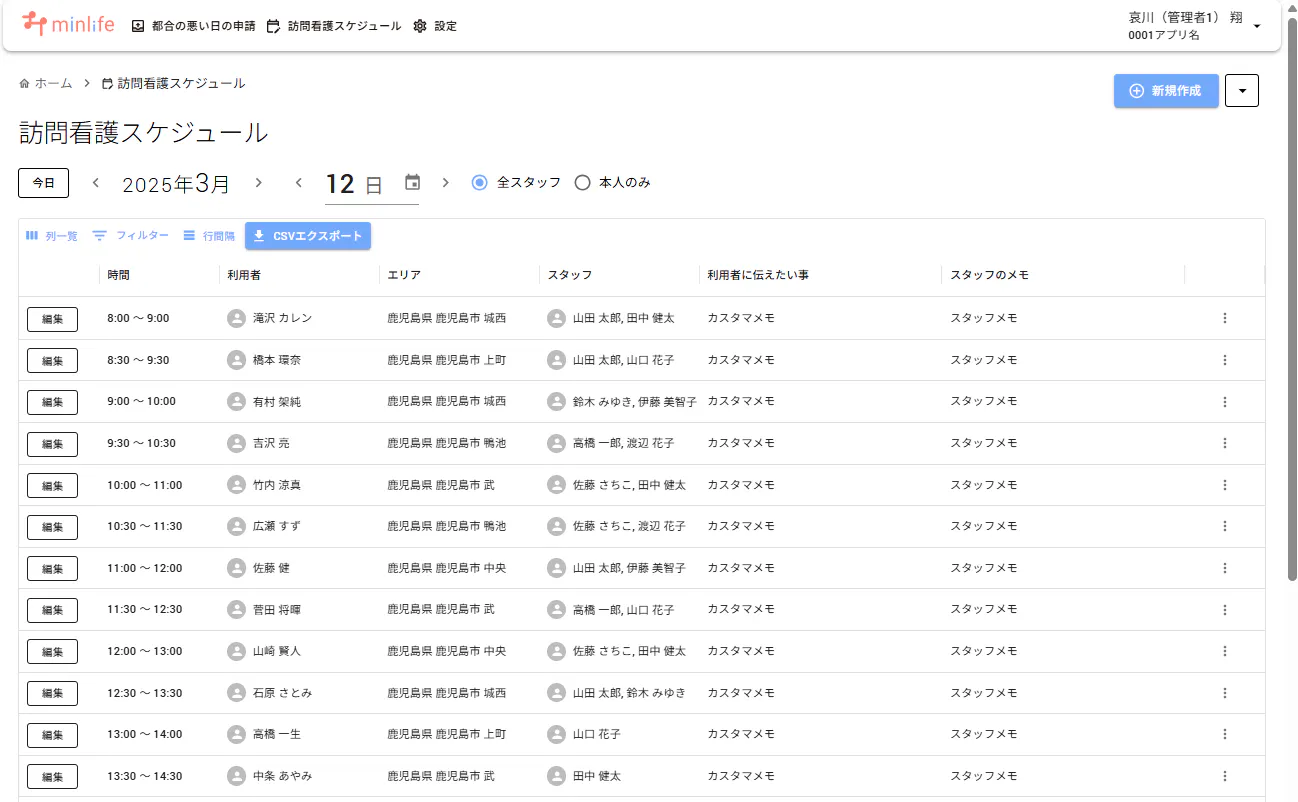
Task: Open the calendar date picker icon
Action: [412, 182]
